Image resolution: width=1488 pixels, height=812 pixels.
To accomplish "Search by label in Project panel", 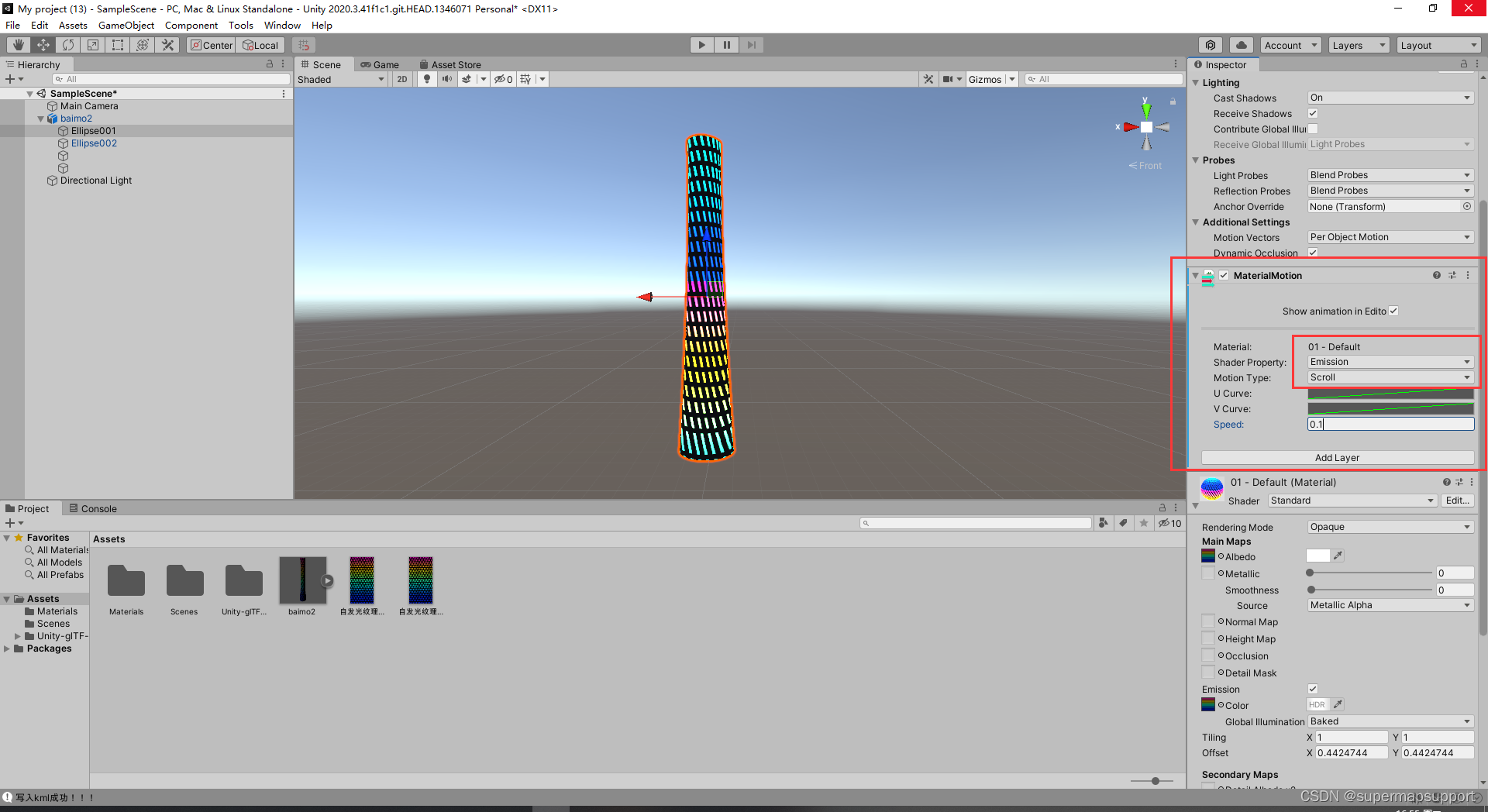I will point(1124,523).
